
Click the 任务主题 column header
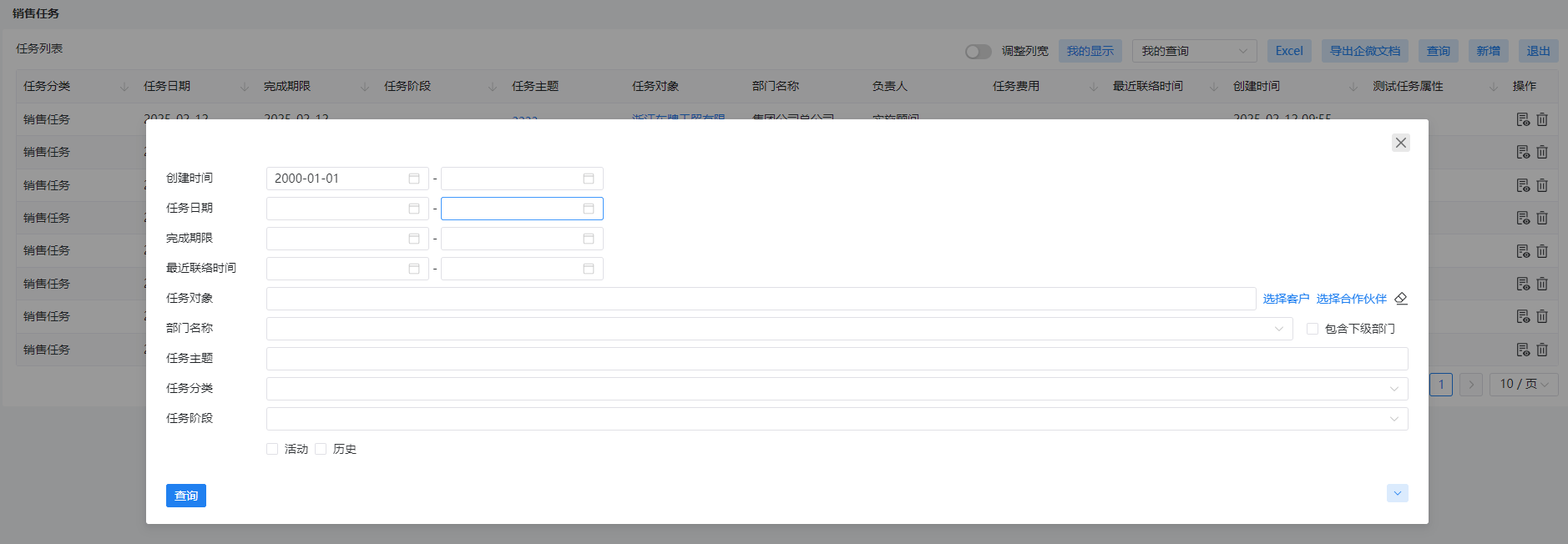tap(535, 87)
